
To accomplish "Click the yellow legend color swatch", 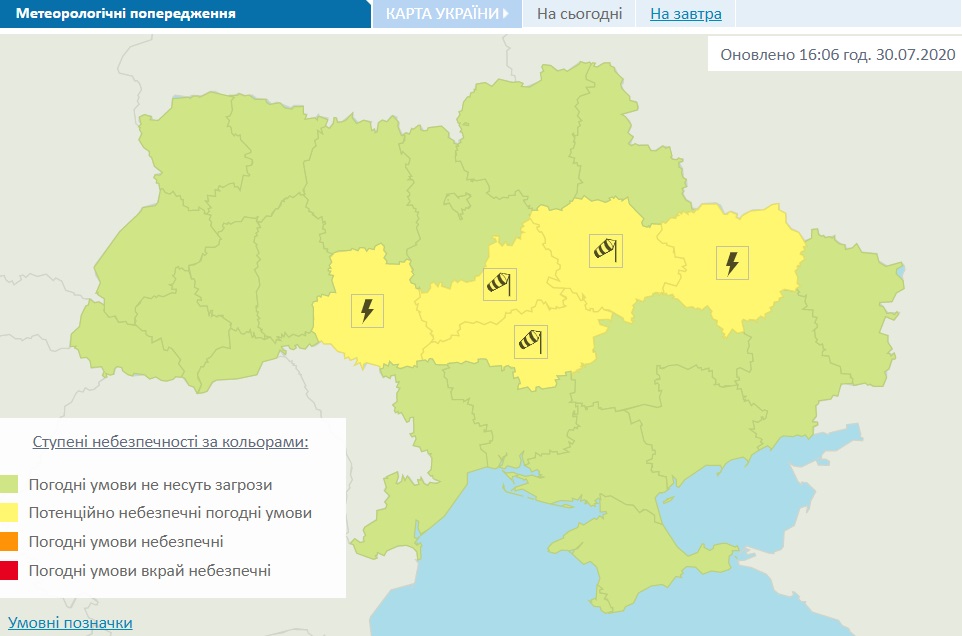I will coord(11,513).
